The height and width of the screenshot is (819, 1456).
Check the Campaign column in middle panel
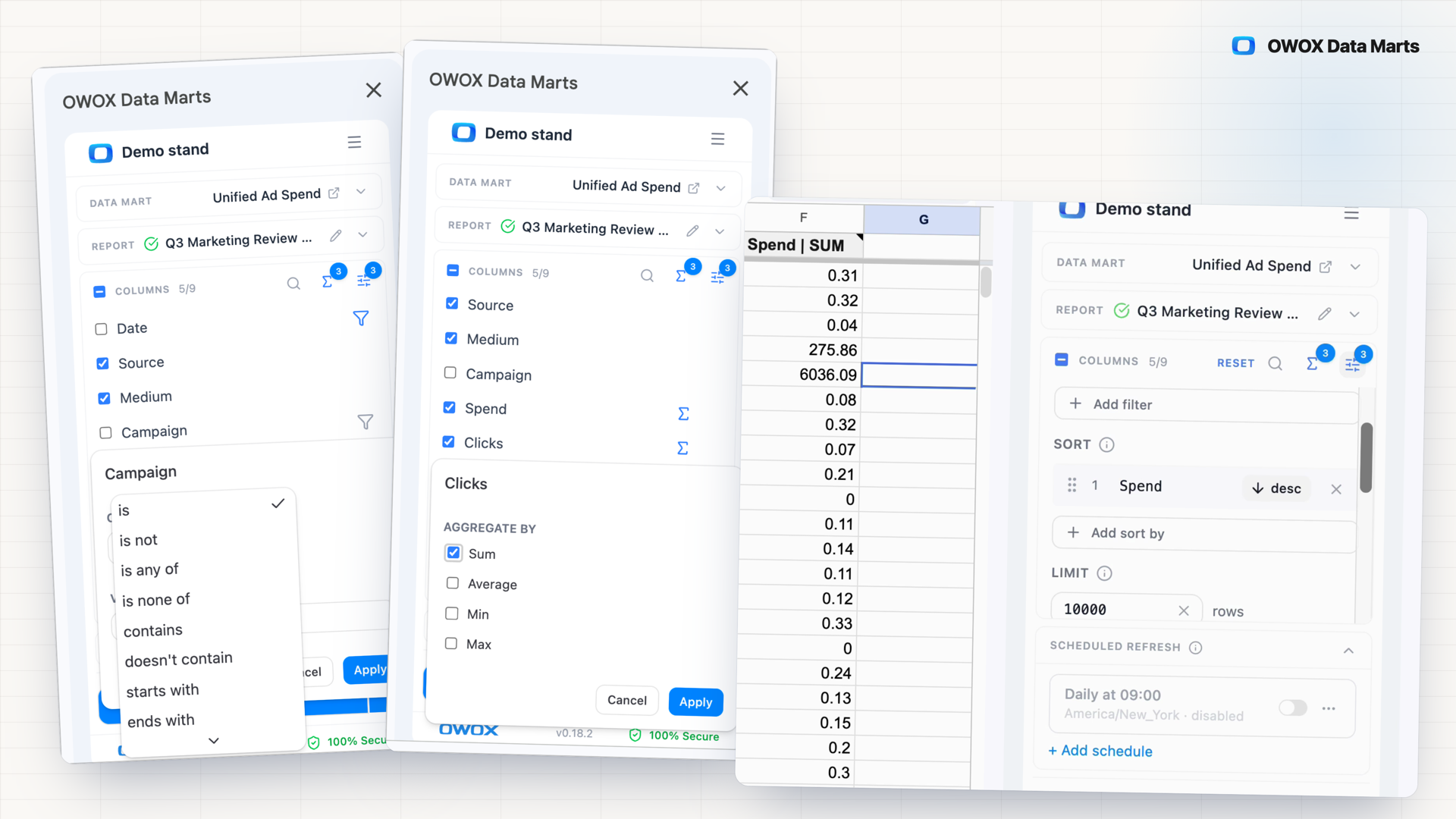(450, 372)
